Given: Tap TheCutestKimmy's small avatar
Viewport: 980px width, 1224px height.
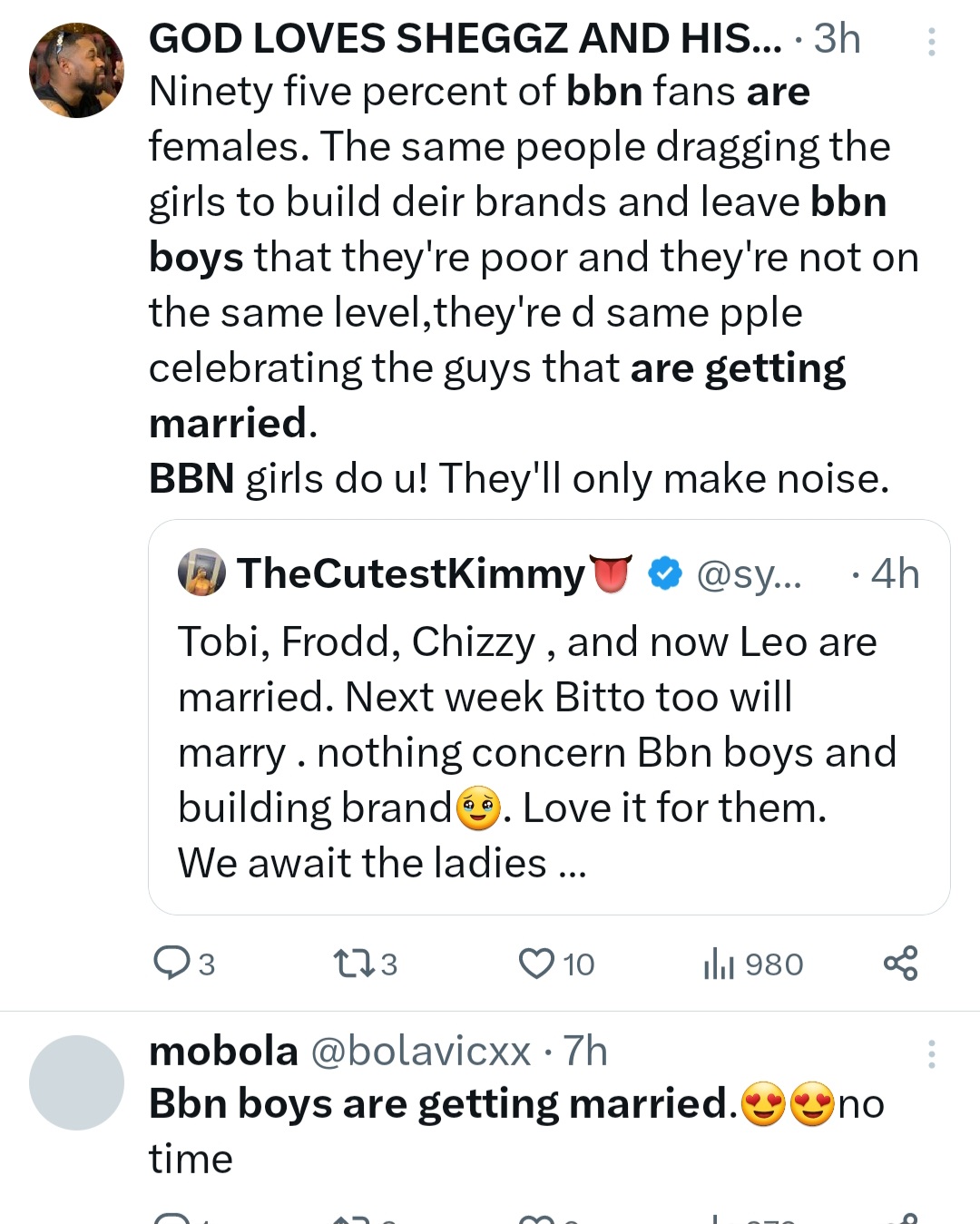Looking at the screenshot, I should point(201,573).
